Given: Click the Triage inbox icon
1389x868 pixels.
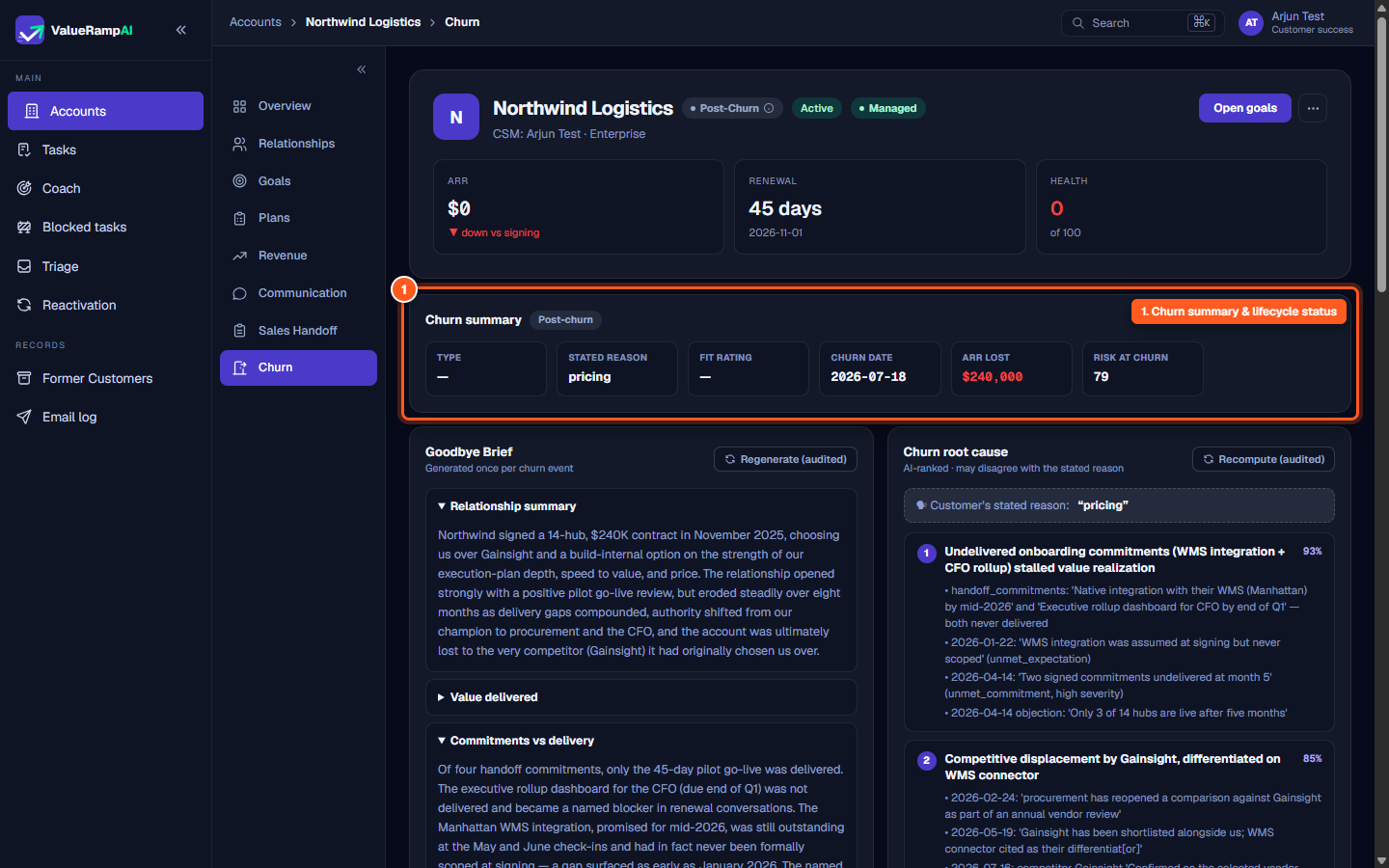Looking at the screenshot, I should (24, 266).
